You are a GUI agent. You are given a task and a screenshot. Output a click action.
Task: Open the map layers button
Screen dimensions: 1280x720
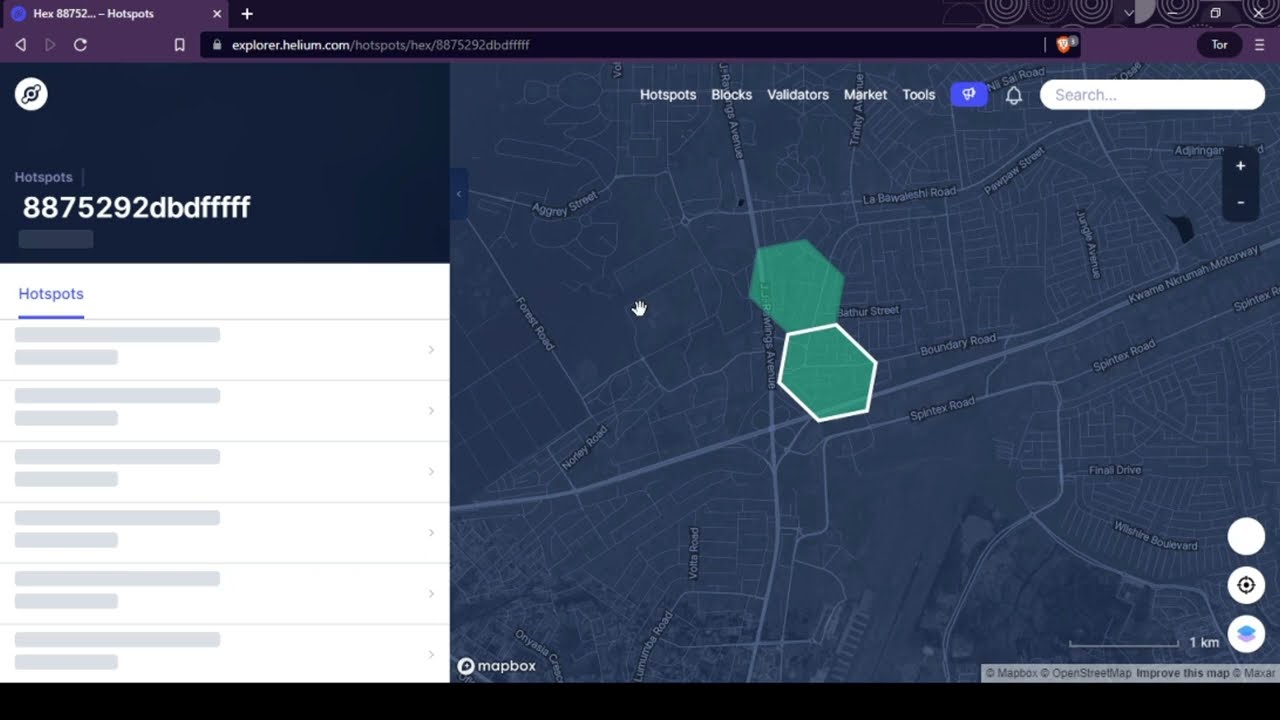1246,633
